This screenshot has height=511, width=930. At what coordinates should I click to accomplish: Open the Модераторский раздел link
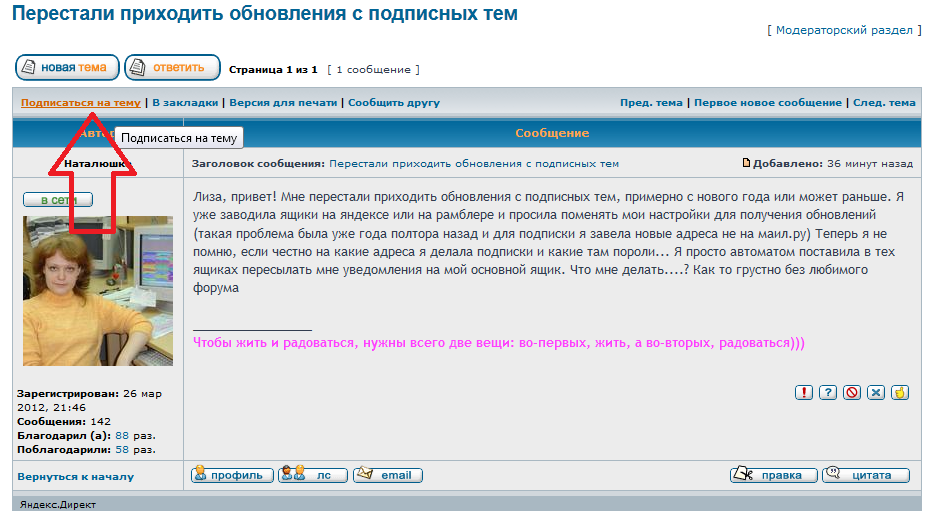click(845, 30)
